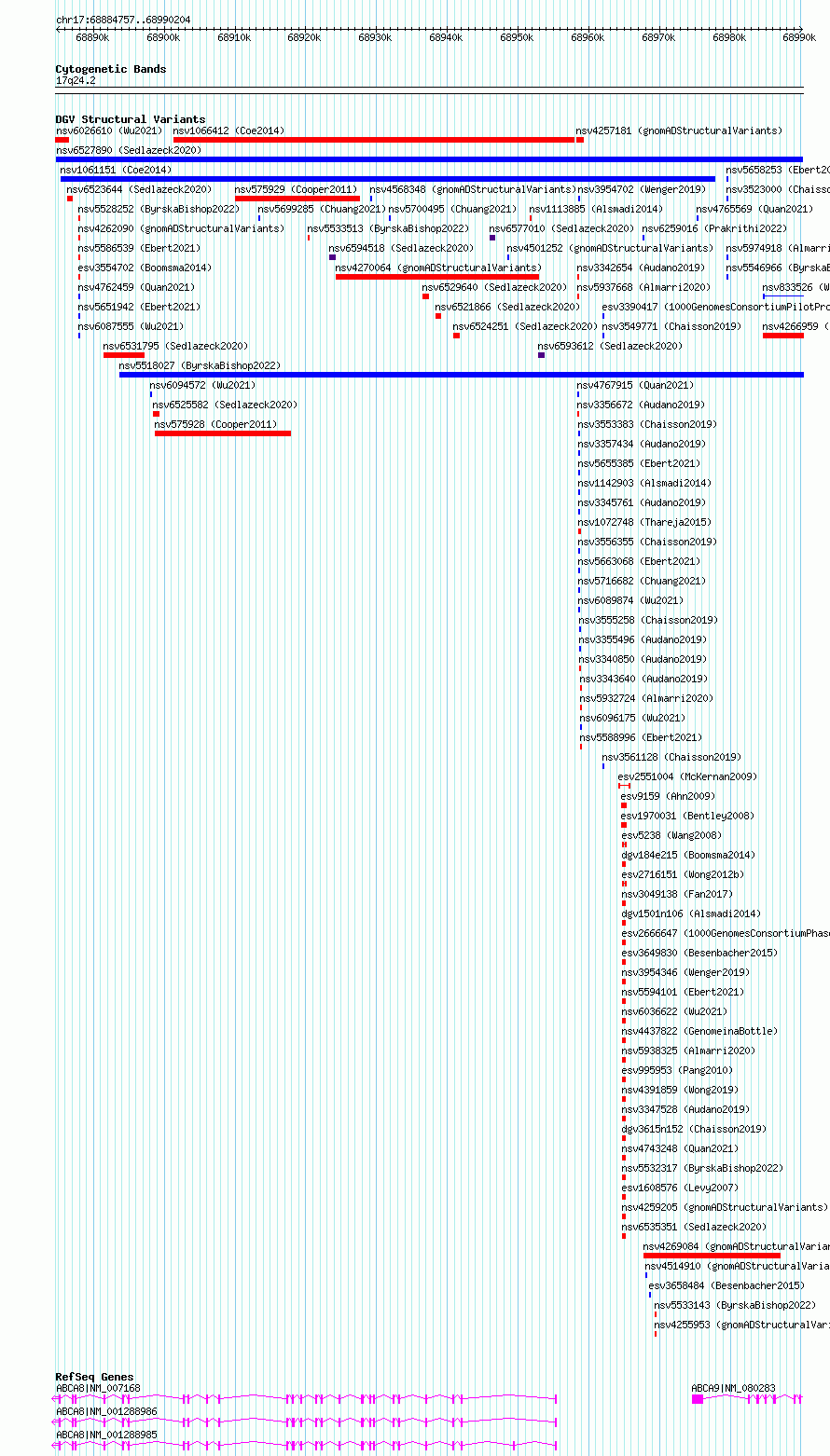
Task: Open nsv4762459 (Quan2021) variant
Action: pos(136,287)
